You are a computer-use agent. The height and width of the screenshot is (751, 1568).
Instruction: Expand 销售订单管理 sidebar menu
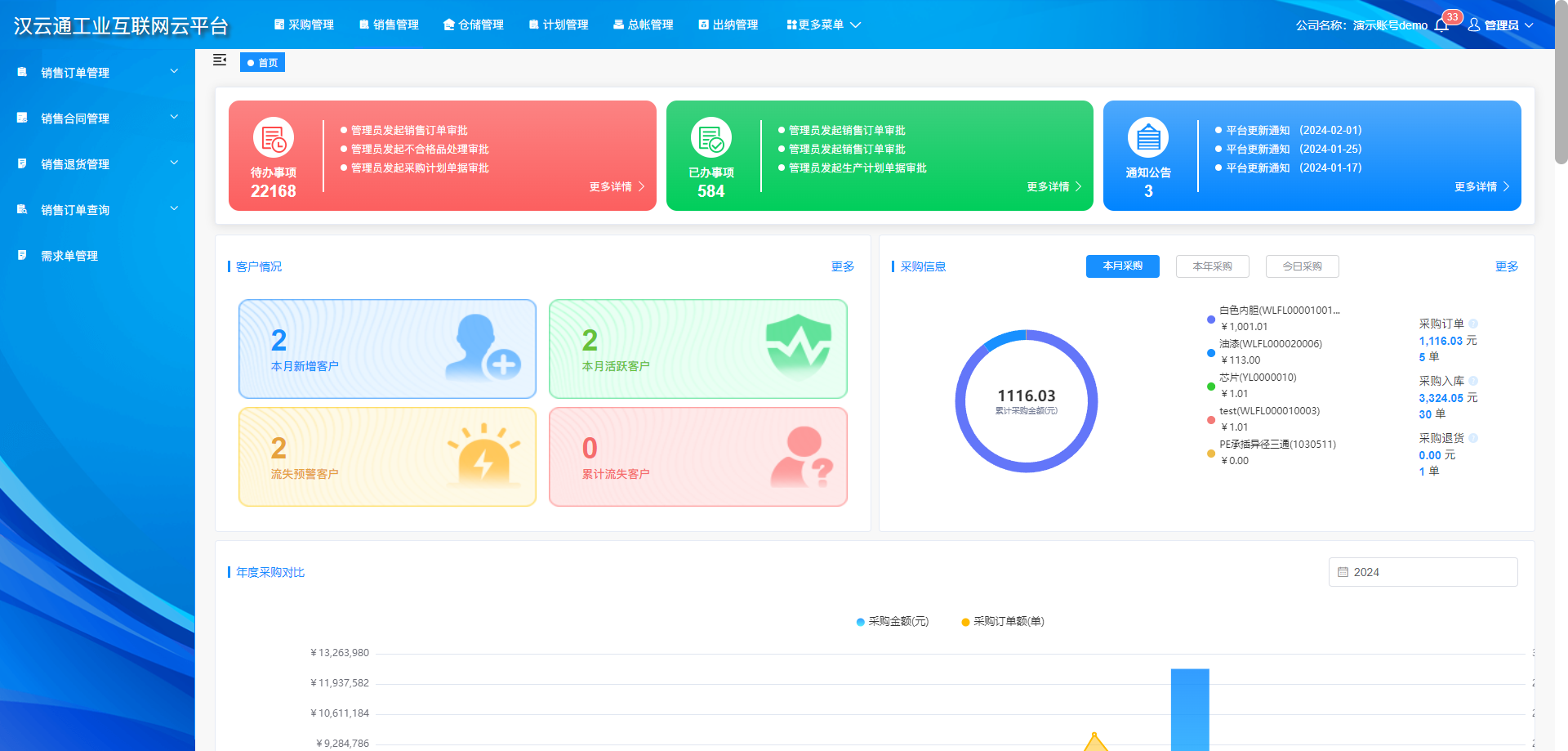click(x=97, y=73)
